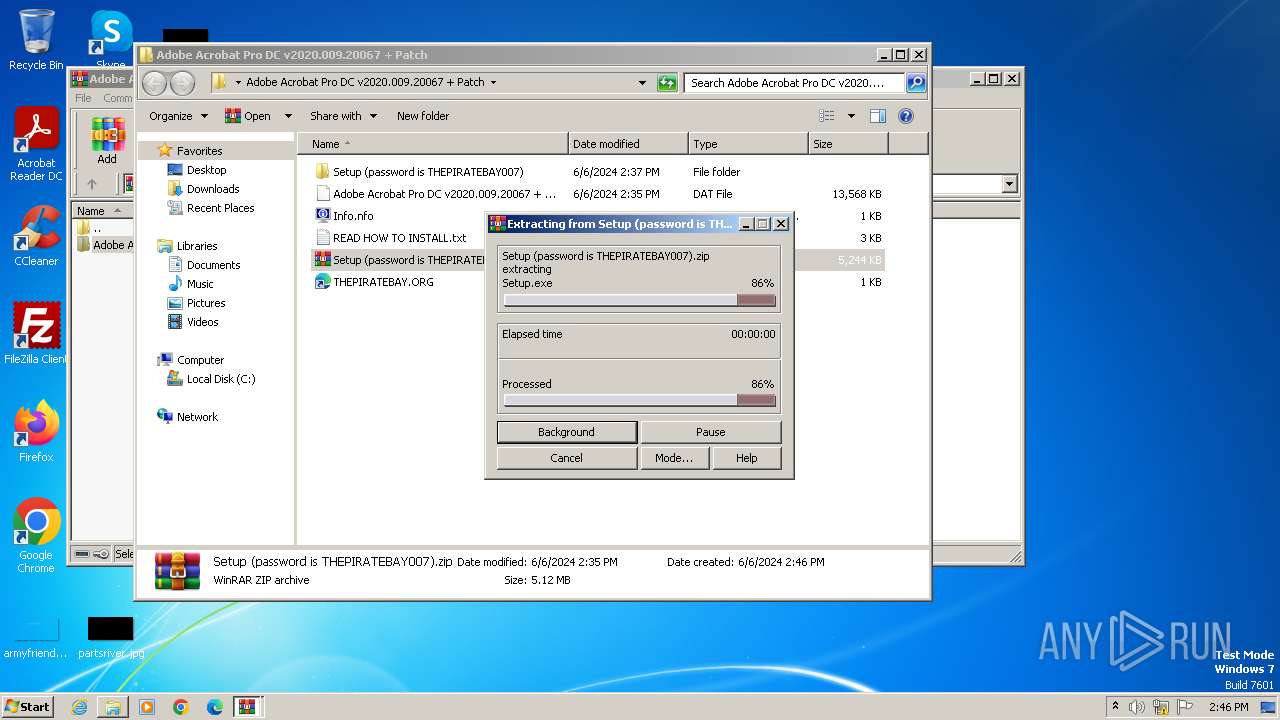The height and width of the screenshot is (720, 1280).
Task: Open Documents library
Action: 213,265
